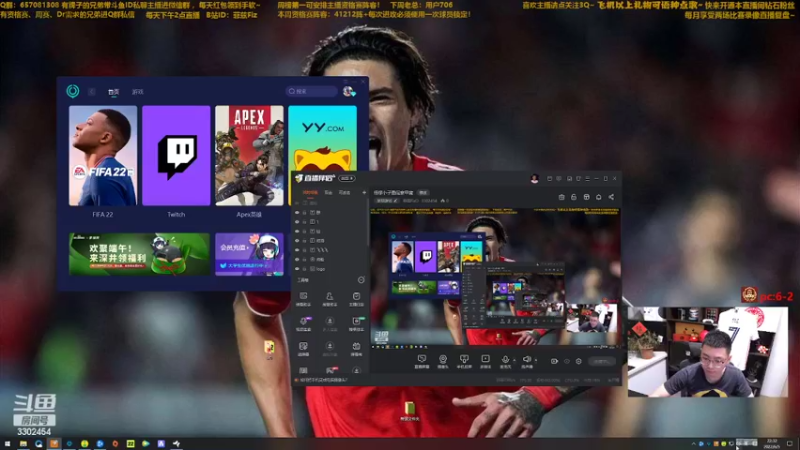Click the record camera icon near start button
Screen dimensions: 800x450
click(554, 361)
